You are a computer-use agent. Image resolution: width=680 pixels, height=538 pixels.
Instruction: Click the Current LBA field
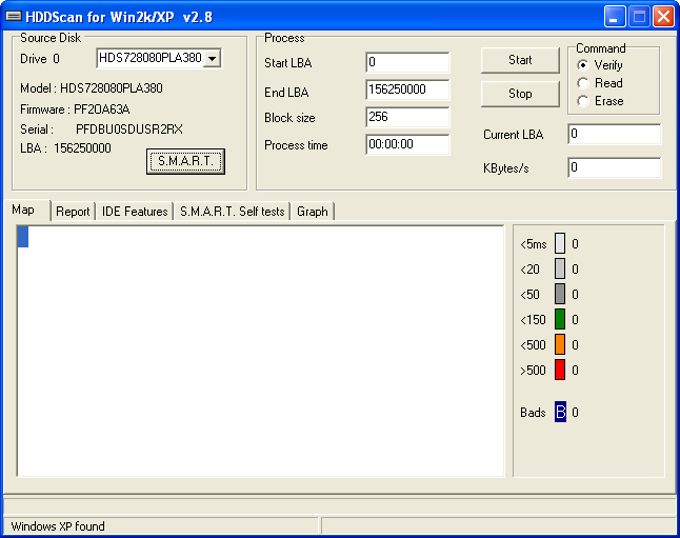pos(614,134)
